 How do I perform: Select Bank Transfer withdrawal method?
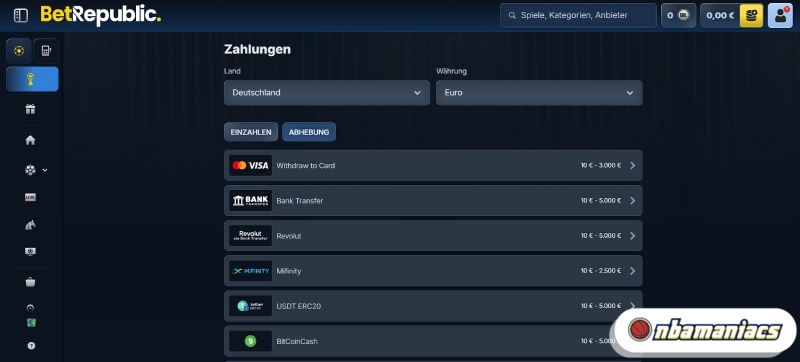[x=433, y=200]
